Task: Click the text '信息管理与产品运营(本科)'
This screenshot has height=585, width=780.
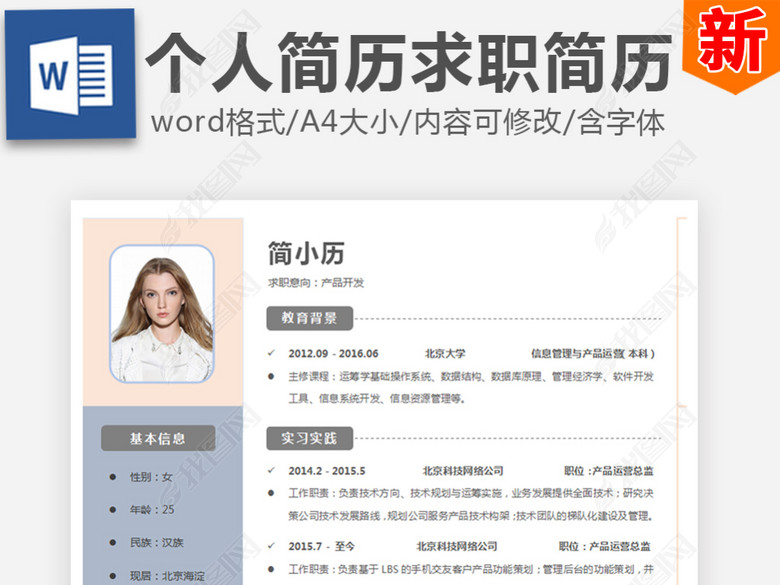Action: (x=593, y=354)
